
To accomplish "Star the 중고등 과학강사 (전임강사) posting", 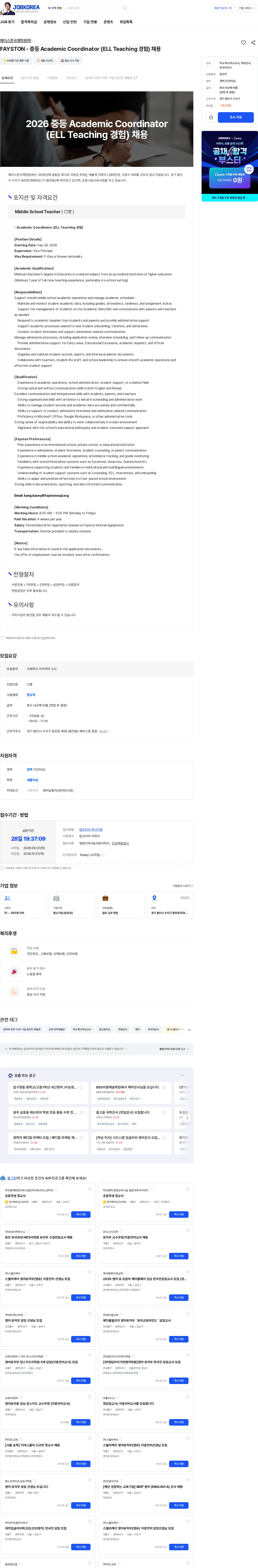I will point(164,1112).
